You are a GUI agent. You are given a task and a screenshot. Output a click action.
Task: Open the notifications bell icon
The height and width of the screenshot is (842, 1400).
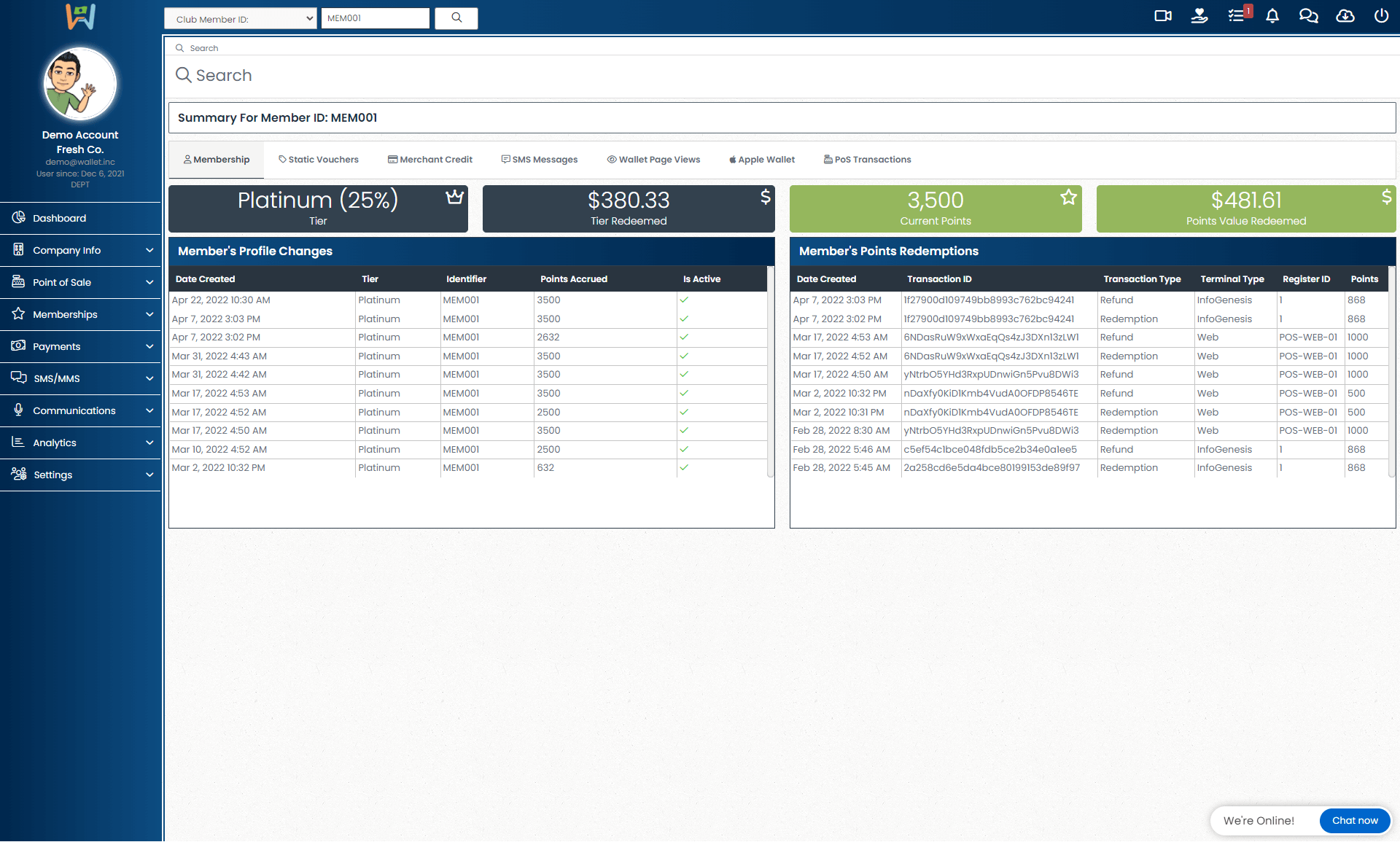coord(1272,16)
